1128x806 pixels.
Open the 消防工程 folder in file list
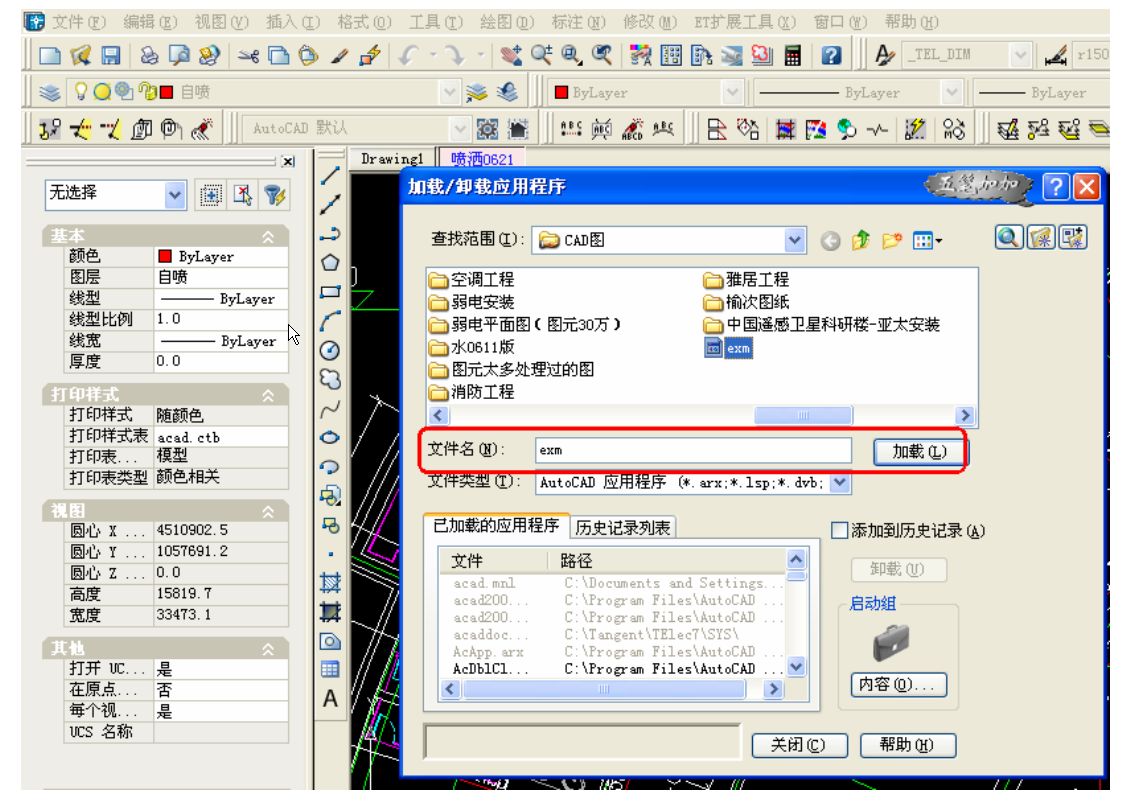[x=473, y=392]
